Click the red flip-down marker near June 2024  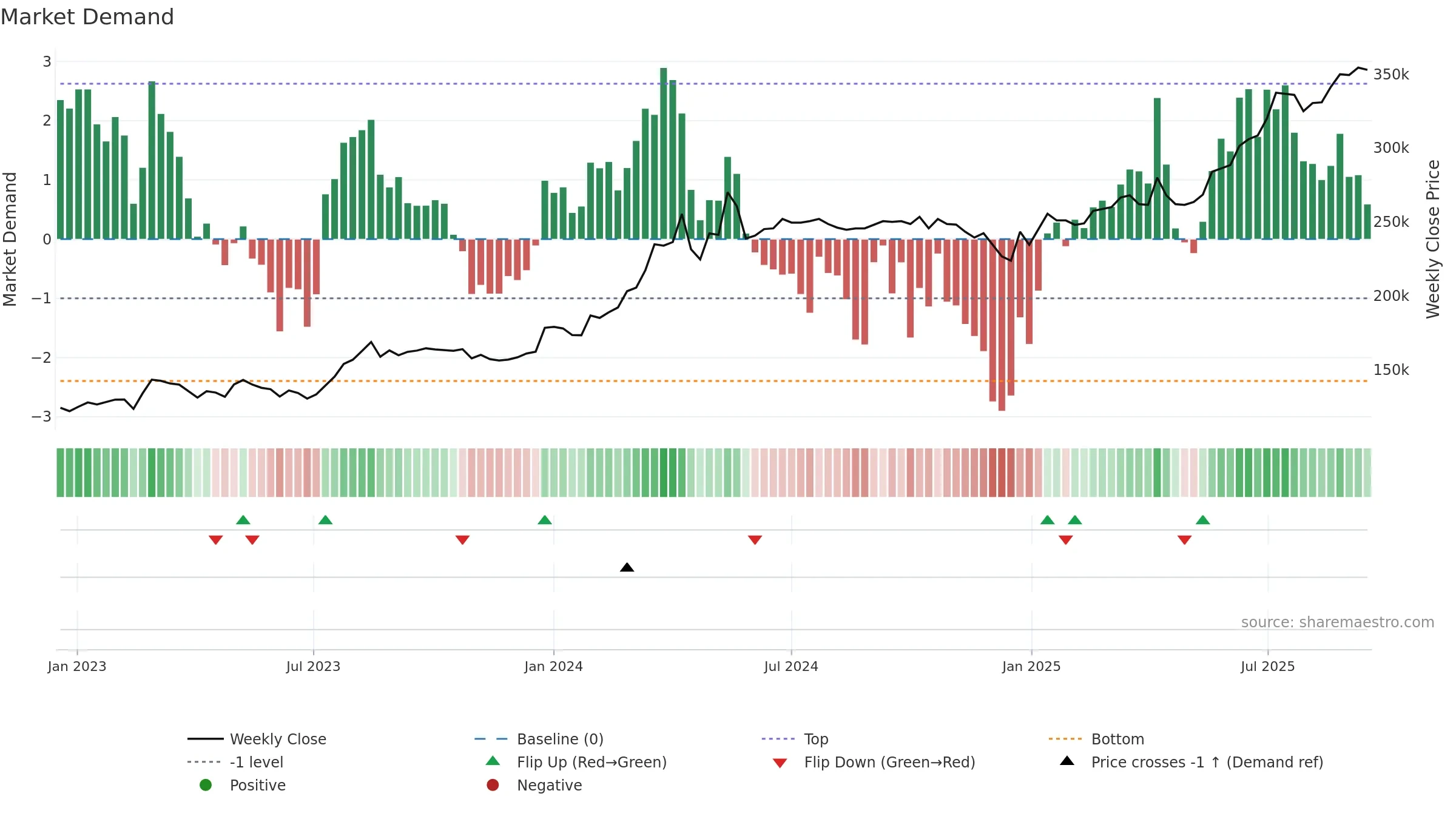[x=755, y=539]
